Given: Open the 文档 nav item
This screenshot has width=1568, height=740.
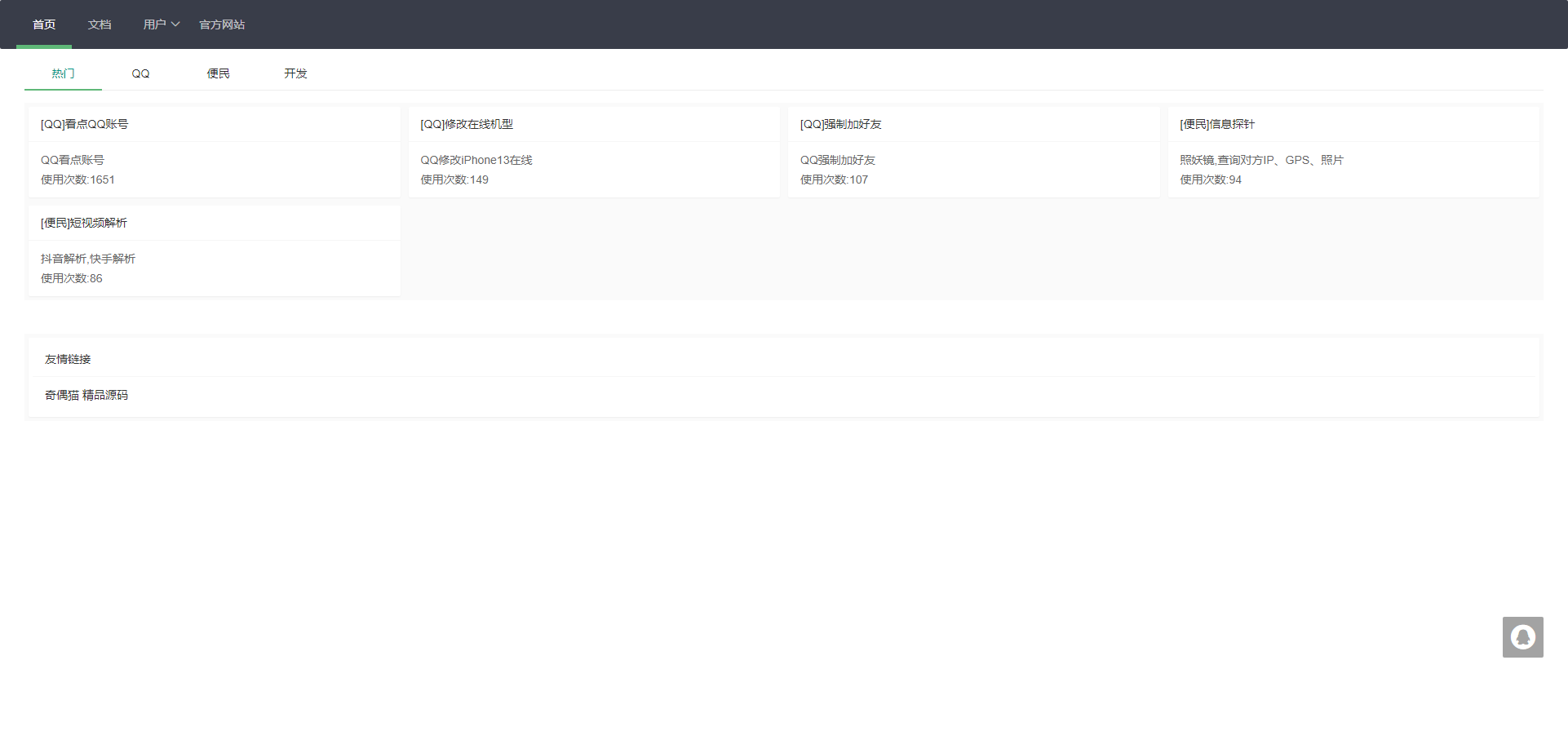Looking at the screenshot, I should click(100, 24).
